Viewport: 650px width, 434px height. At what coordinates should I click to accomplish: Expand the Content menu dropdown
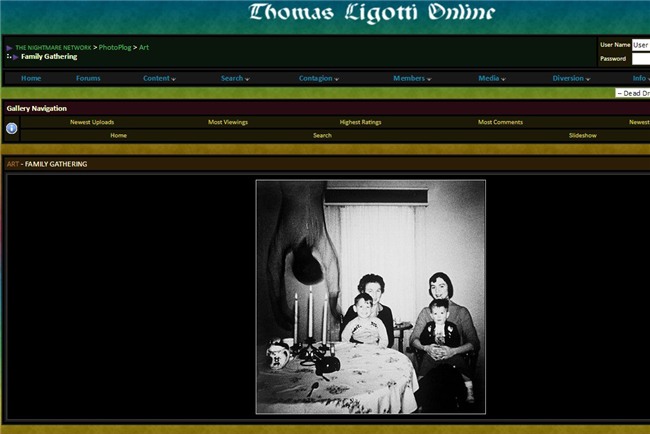pos(159,78)
